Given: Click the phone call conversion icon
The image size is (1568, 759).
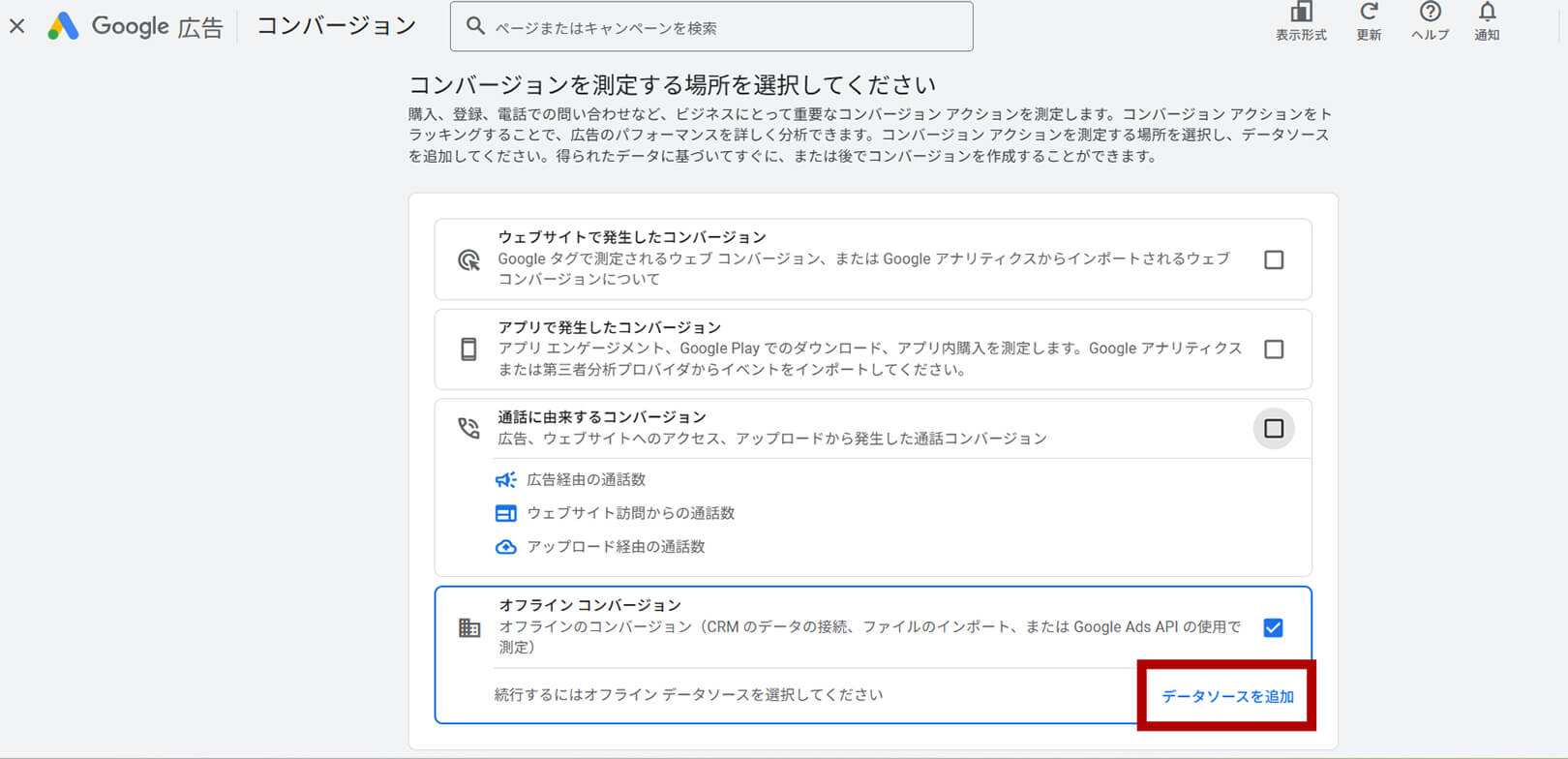Looking at the screenshot, I should 468,428.
